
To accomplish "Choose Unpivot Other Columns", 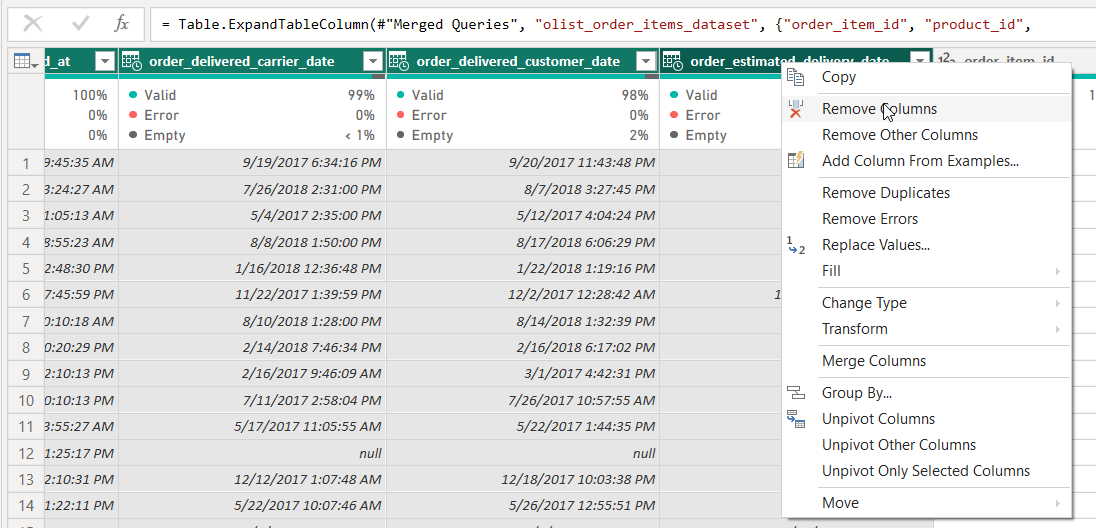I will [926, 445].
